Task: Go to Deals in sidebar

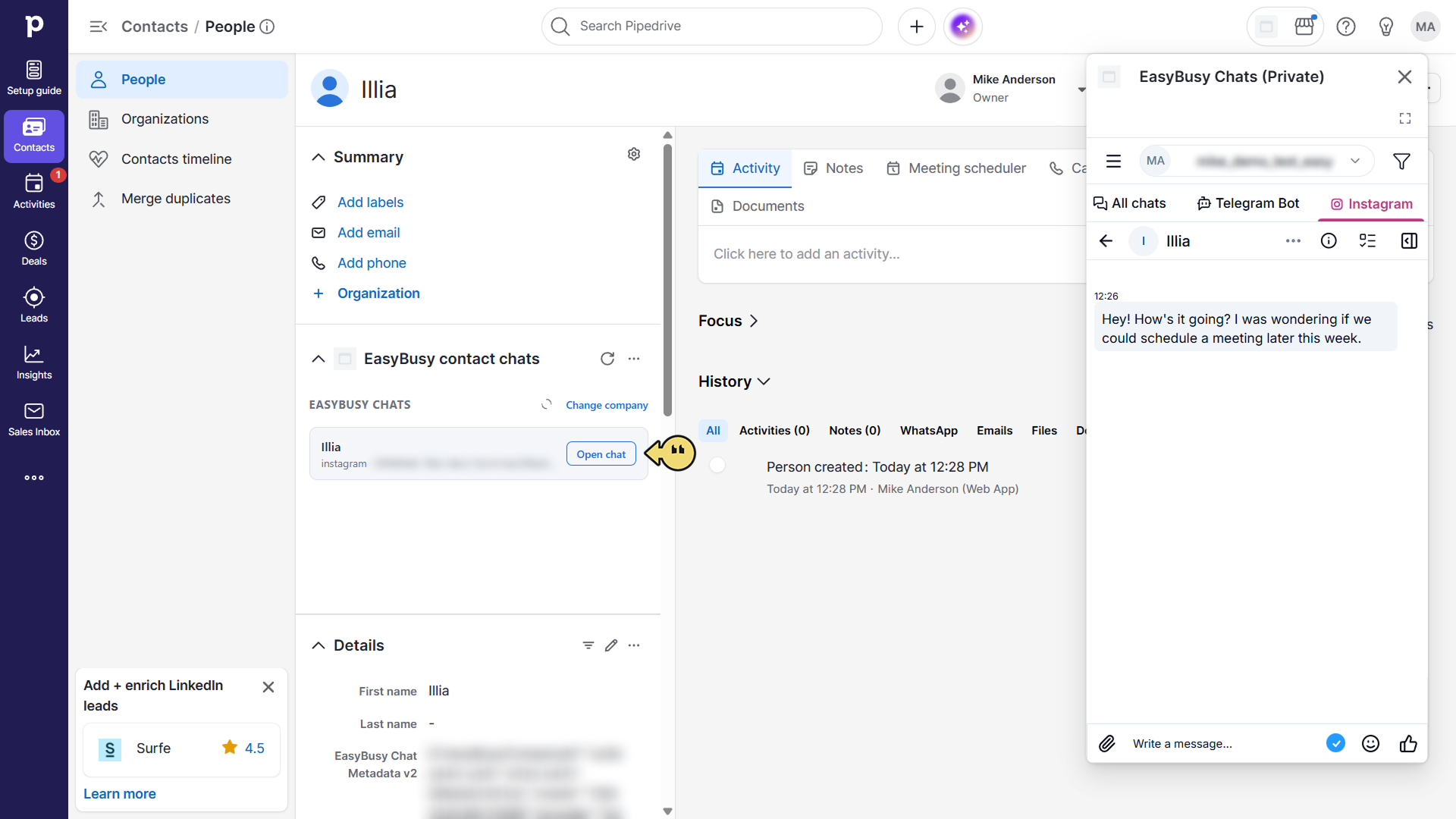Action: click(x=34, y=248)
